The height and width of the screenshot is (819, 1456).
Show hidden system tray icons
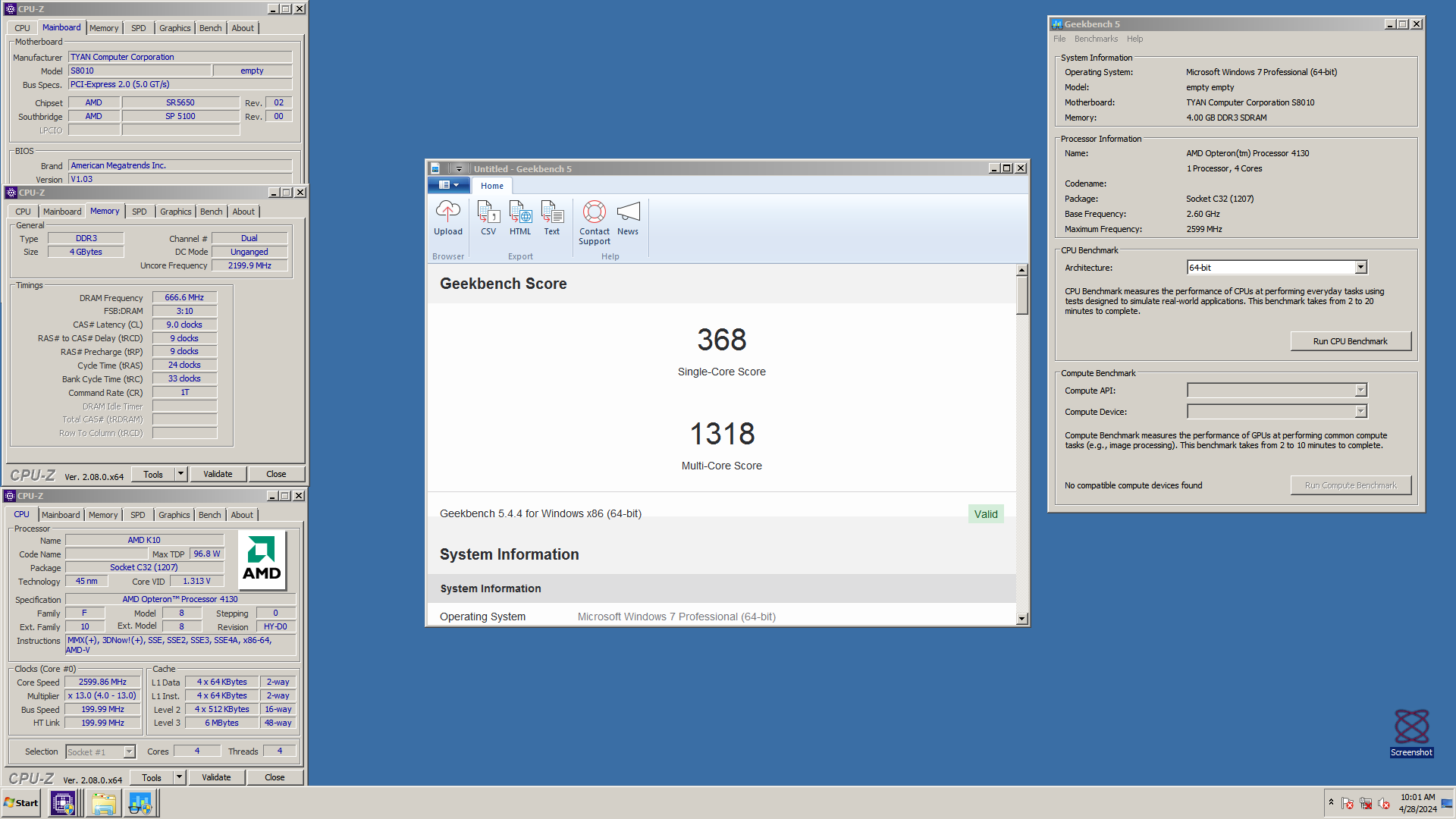[1331, 802]
